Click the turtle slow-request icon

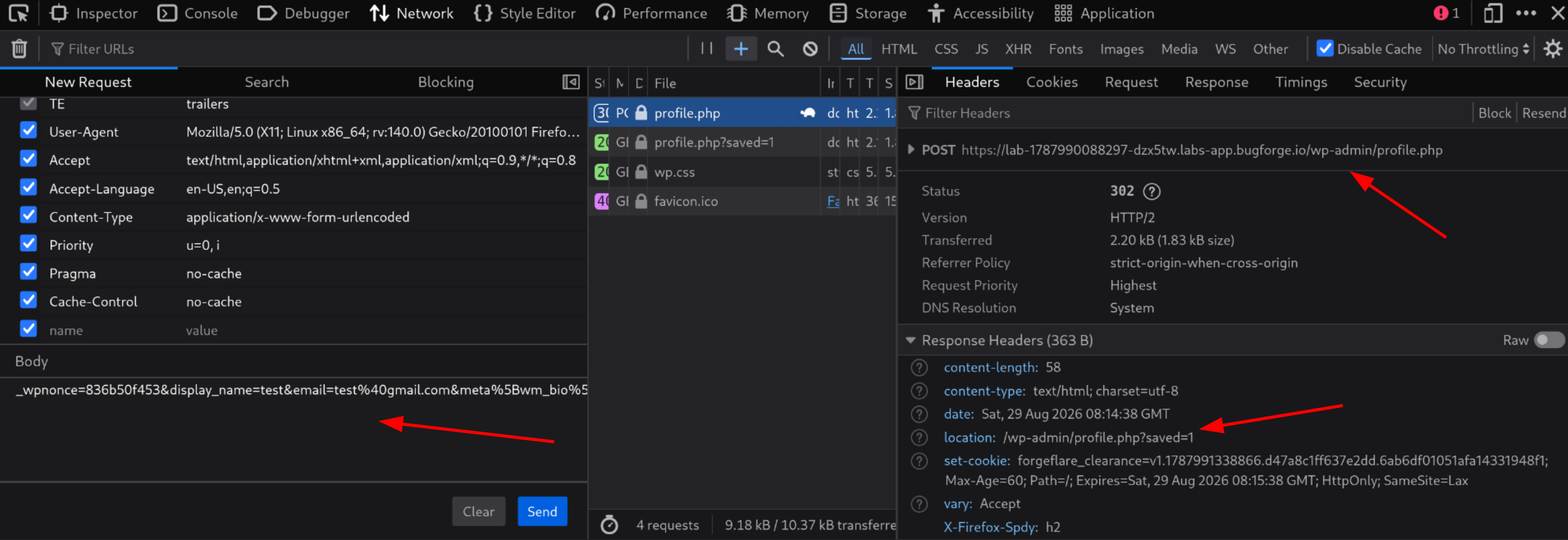808,113
